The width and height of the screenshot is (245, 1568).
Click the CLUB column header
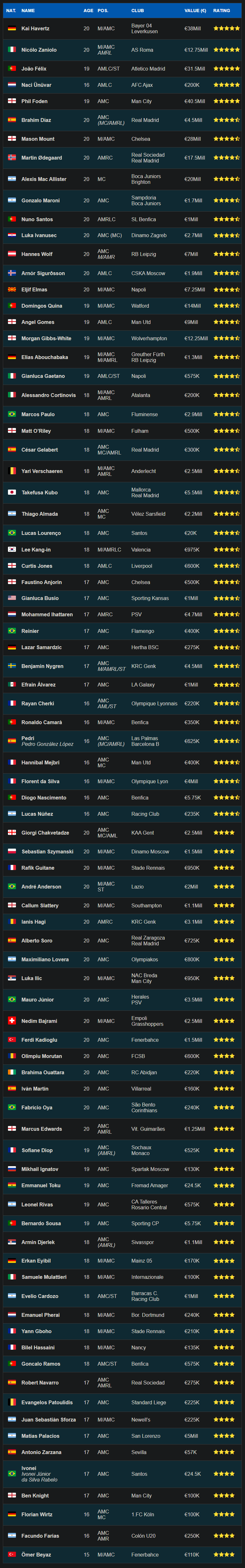pyautogui.click(x=137, y=10)
